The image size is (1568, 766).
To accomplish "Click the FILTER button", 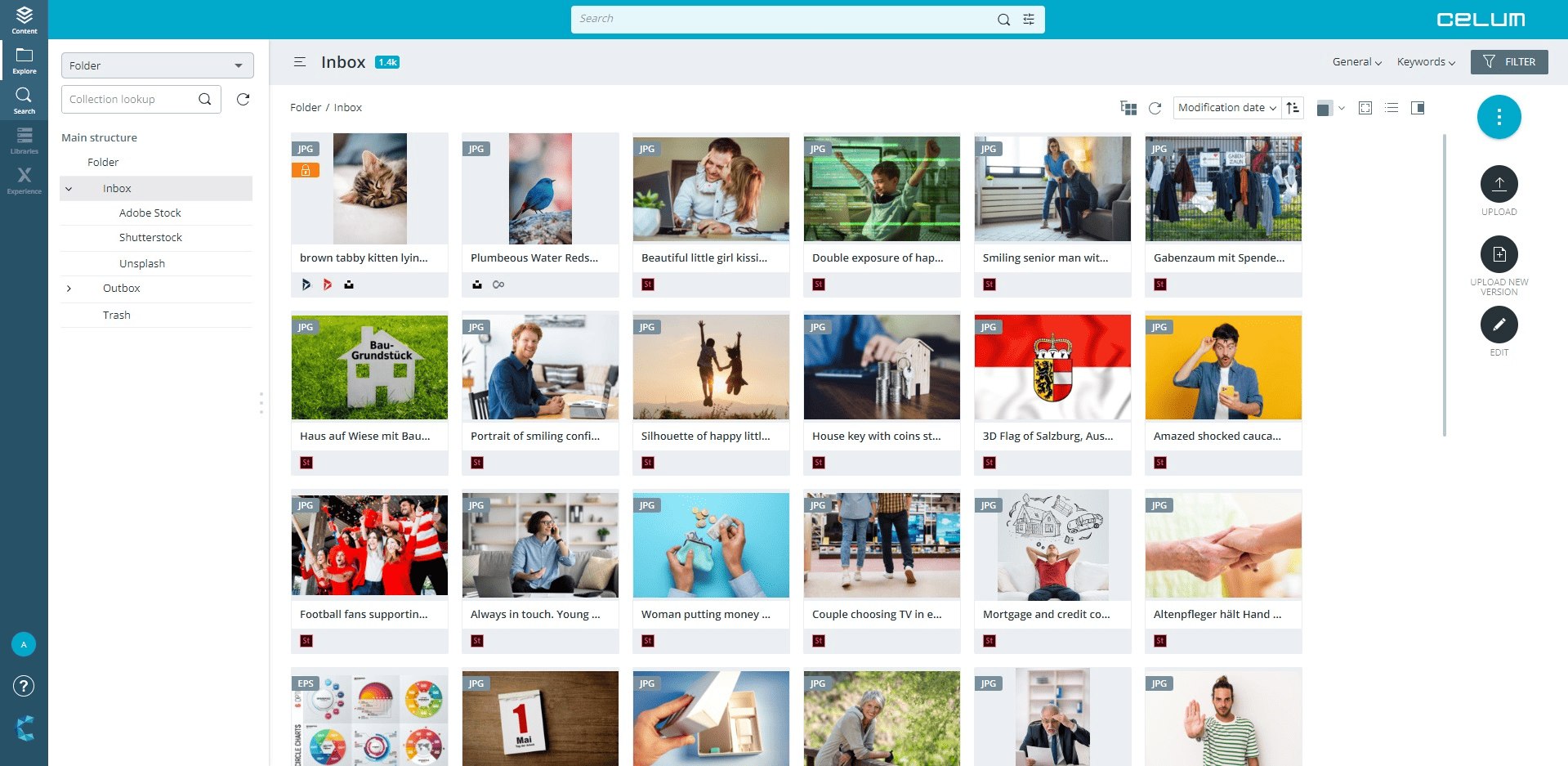I will tap(1509, 61).
